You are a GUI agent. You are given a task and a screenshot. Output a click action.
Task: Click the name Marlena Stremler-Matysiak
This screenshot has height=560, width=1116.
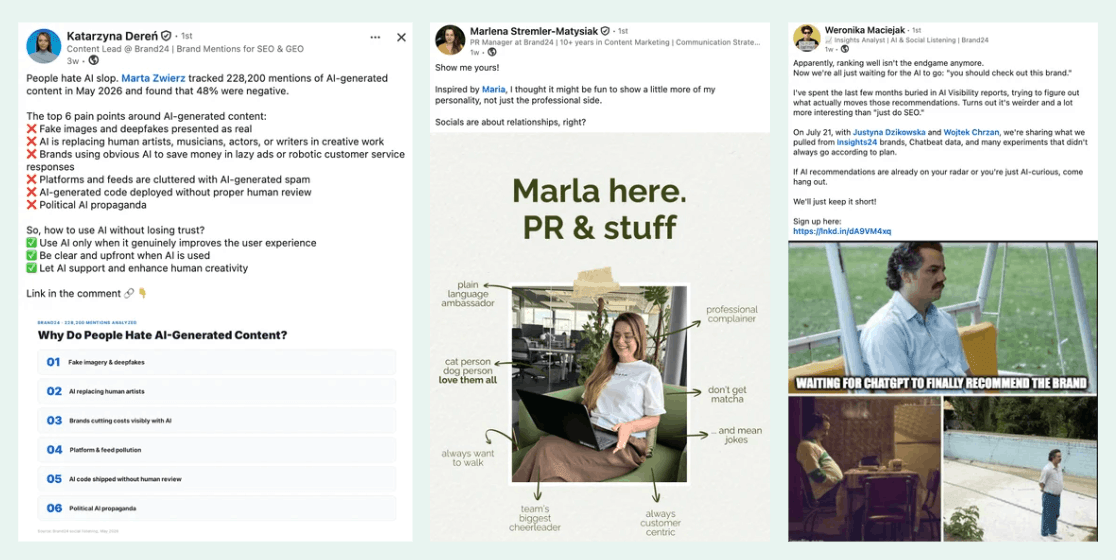[534, 31]
